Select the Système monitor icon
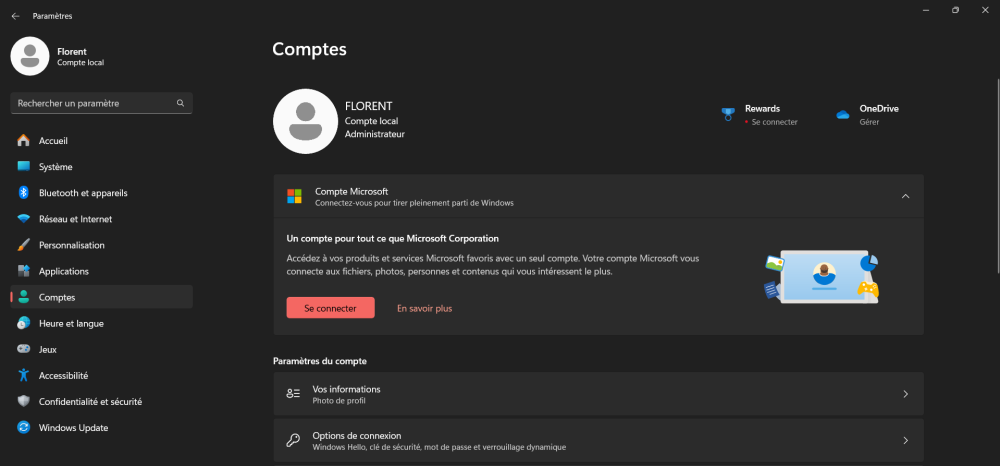 24,166
